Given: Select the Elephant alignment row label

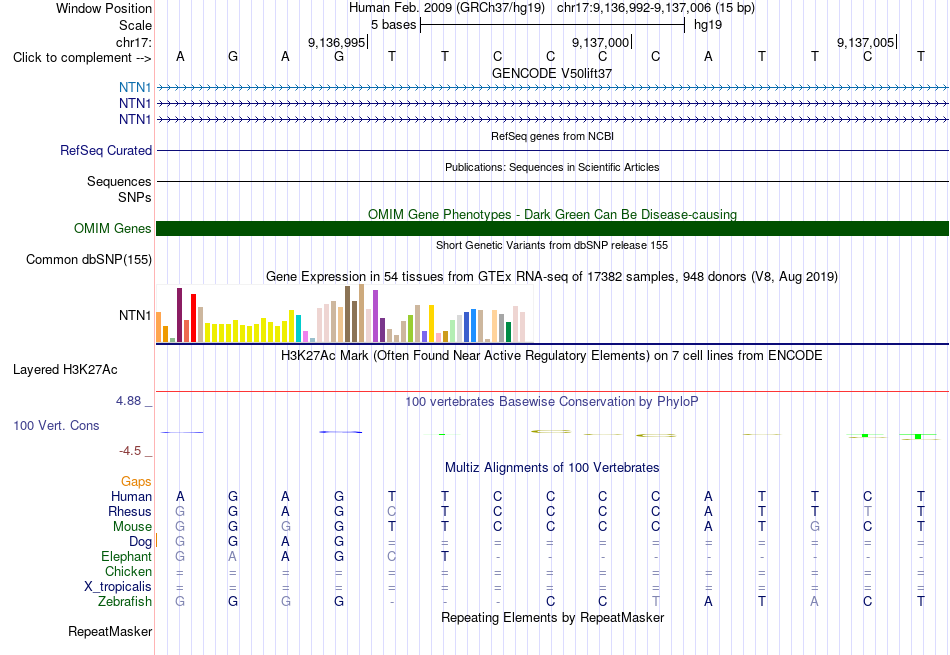Looking at the screenshot, I should point(126,556).
